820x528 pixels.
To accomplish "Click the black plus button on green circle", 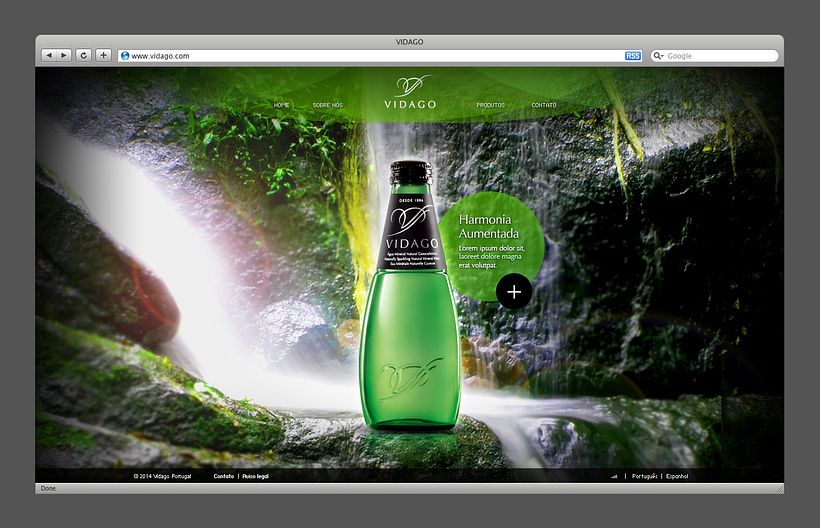I will click(x=514, y=292).
